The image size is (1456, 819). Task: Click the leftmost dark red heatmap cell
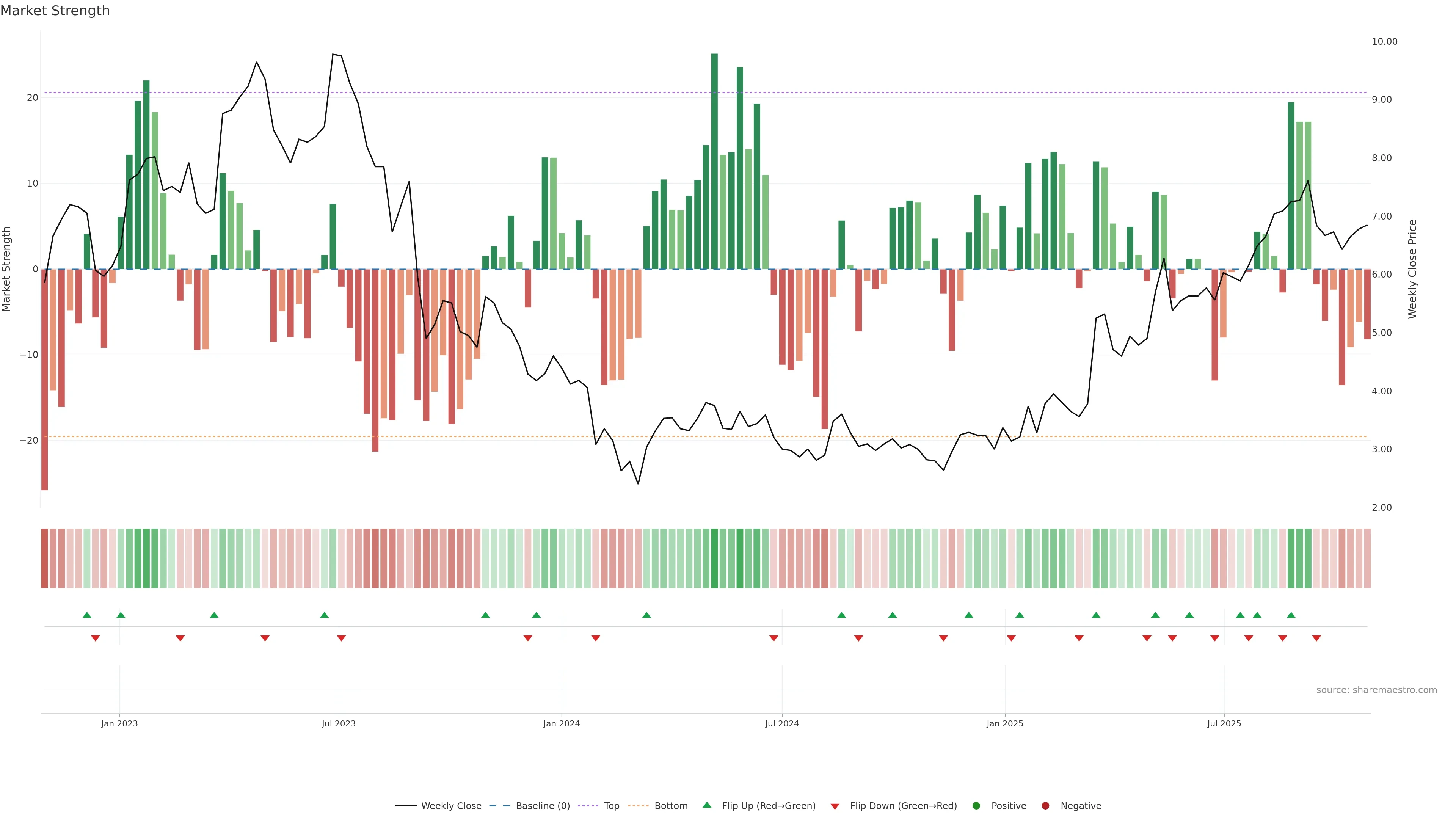pos(45,559)
